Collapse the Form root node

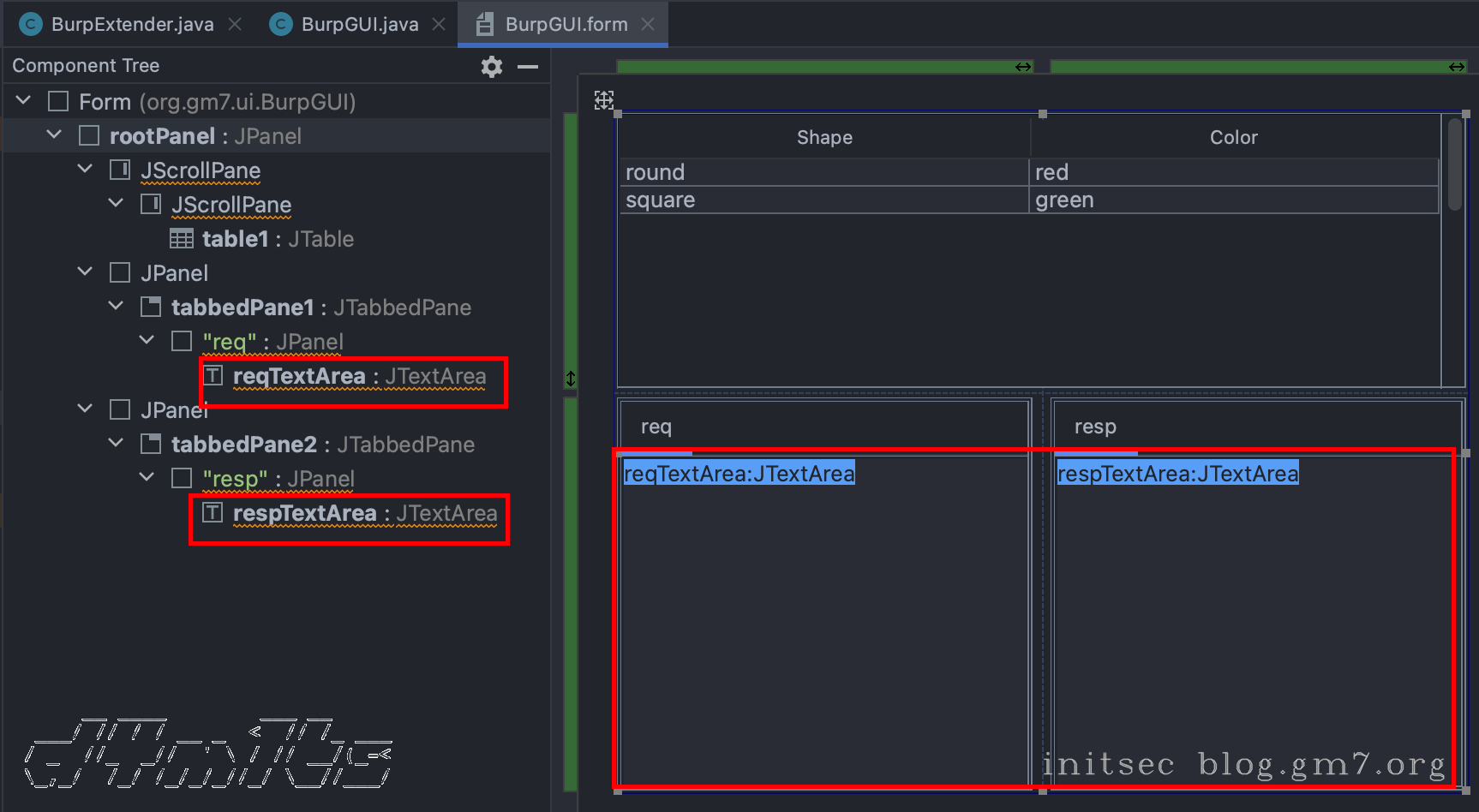pos(24,101)
